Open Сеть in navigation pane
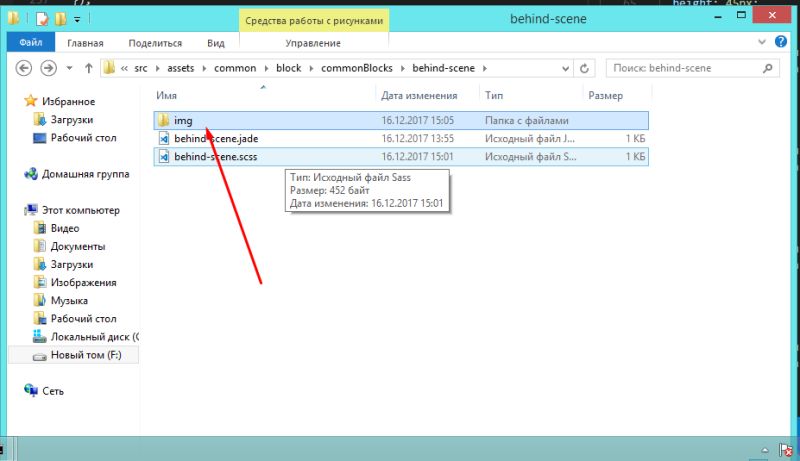This screenshot has width=800, height=461. (x=53, y=391)
